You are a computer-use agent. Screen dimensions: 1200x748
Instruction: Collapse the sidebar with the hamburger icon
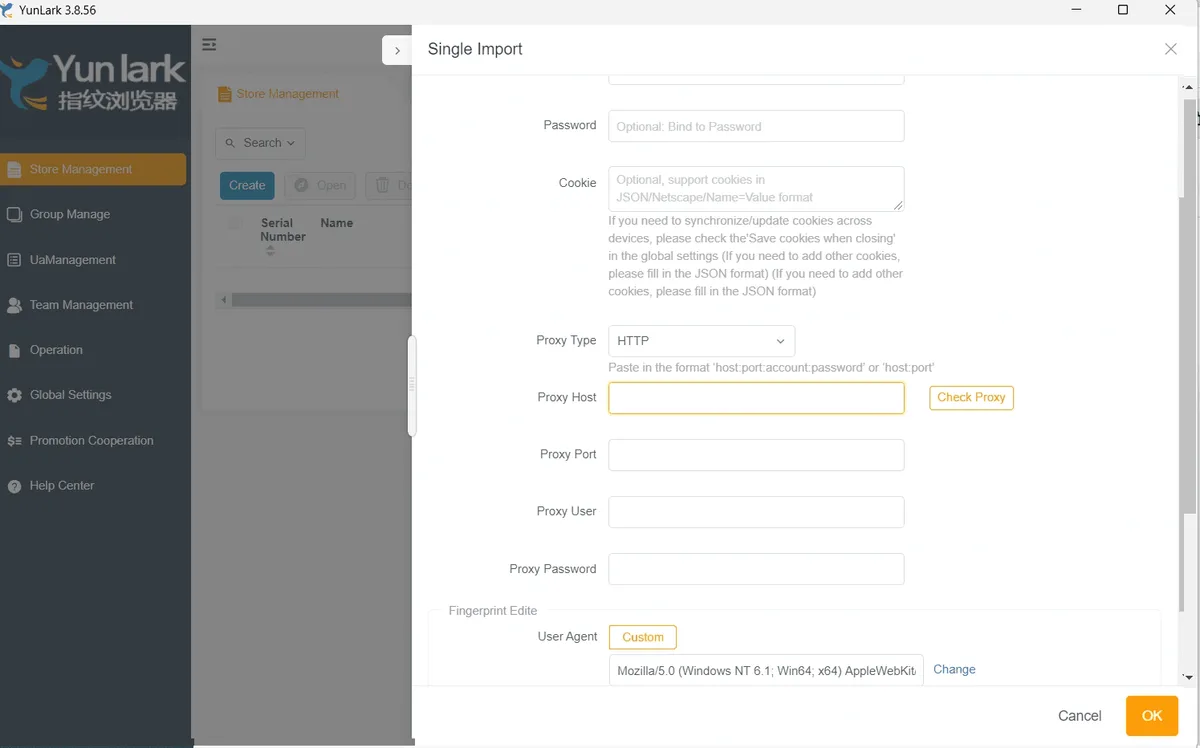209,45
